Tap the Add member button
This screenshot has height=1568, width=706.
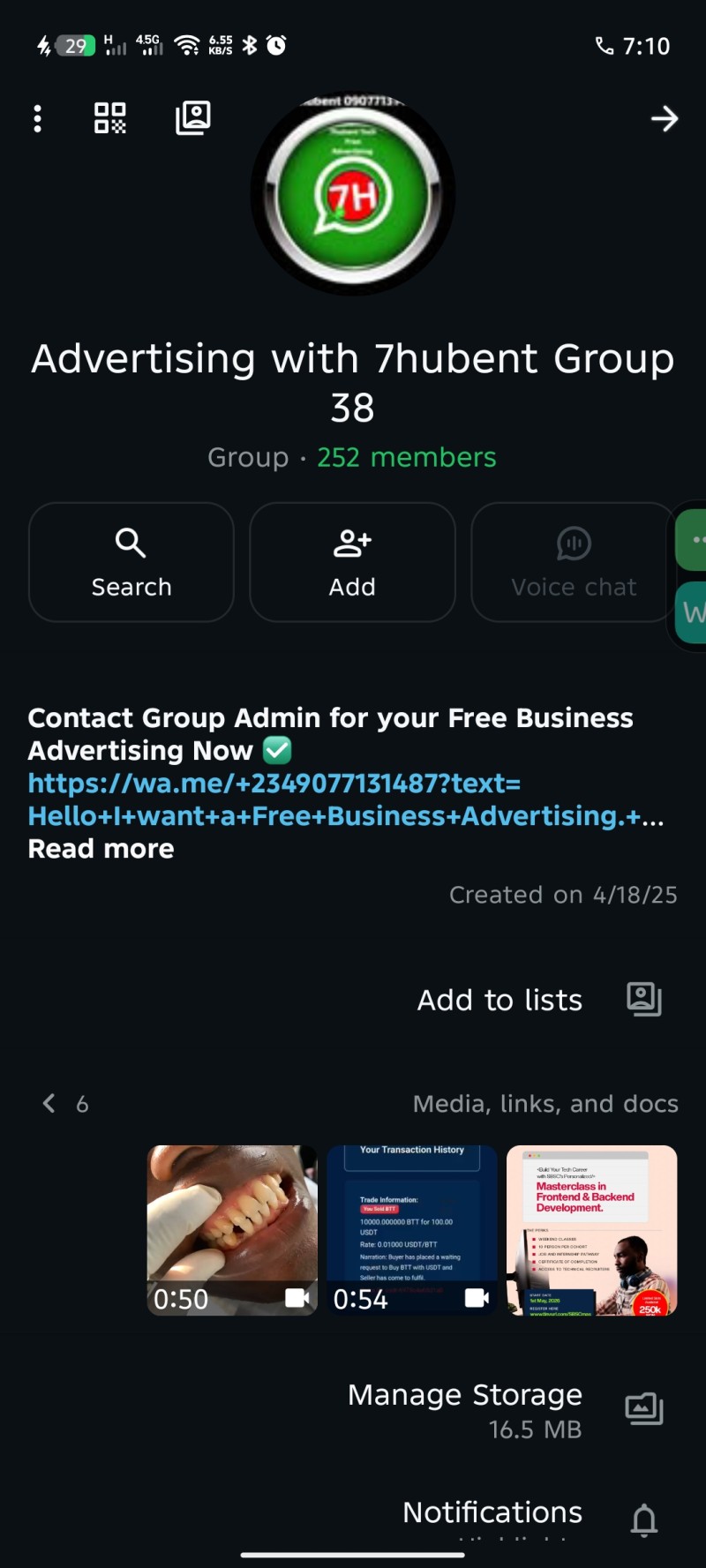tap(352, 562)
